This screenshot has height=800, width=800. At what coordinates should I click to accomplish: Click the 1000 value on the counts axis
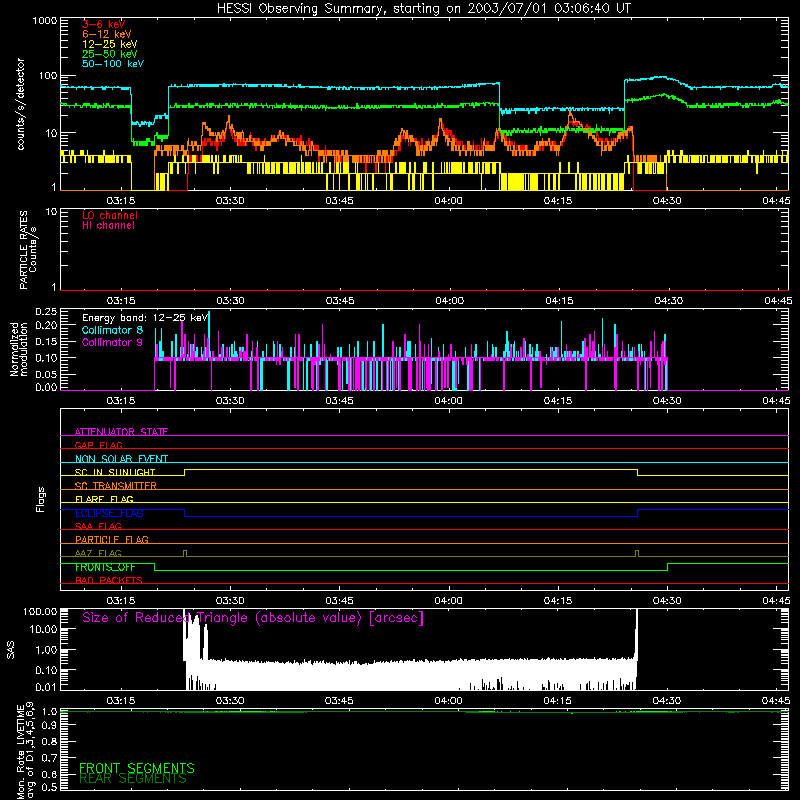coord(44,21)
